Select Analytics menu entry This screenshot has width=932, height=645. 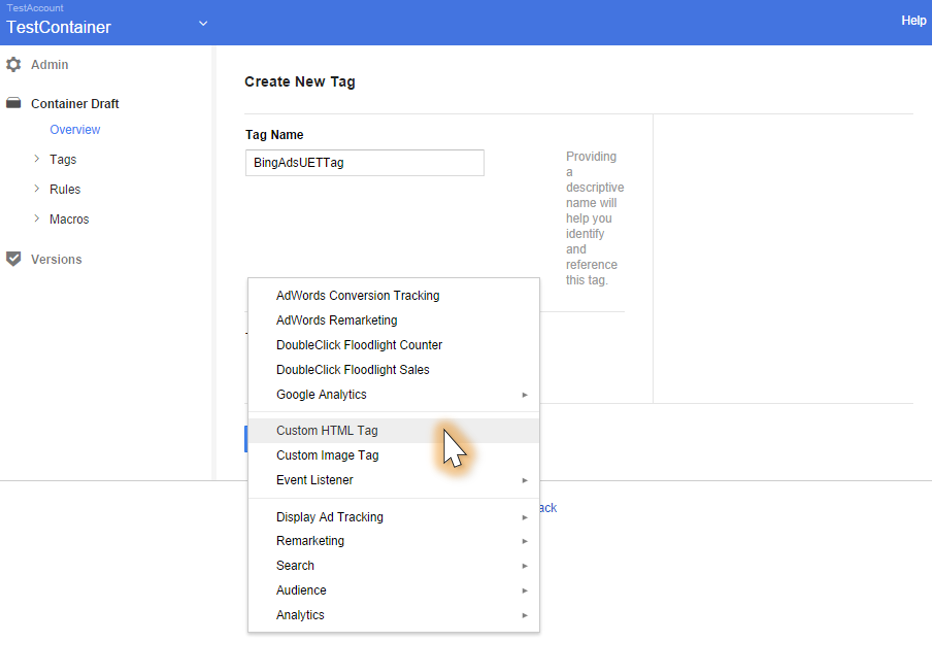tap(393, 615)
